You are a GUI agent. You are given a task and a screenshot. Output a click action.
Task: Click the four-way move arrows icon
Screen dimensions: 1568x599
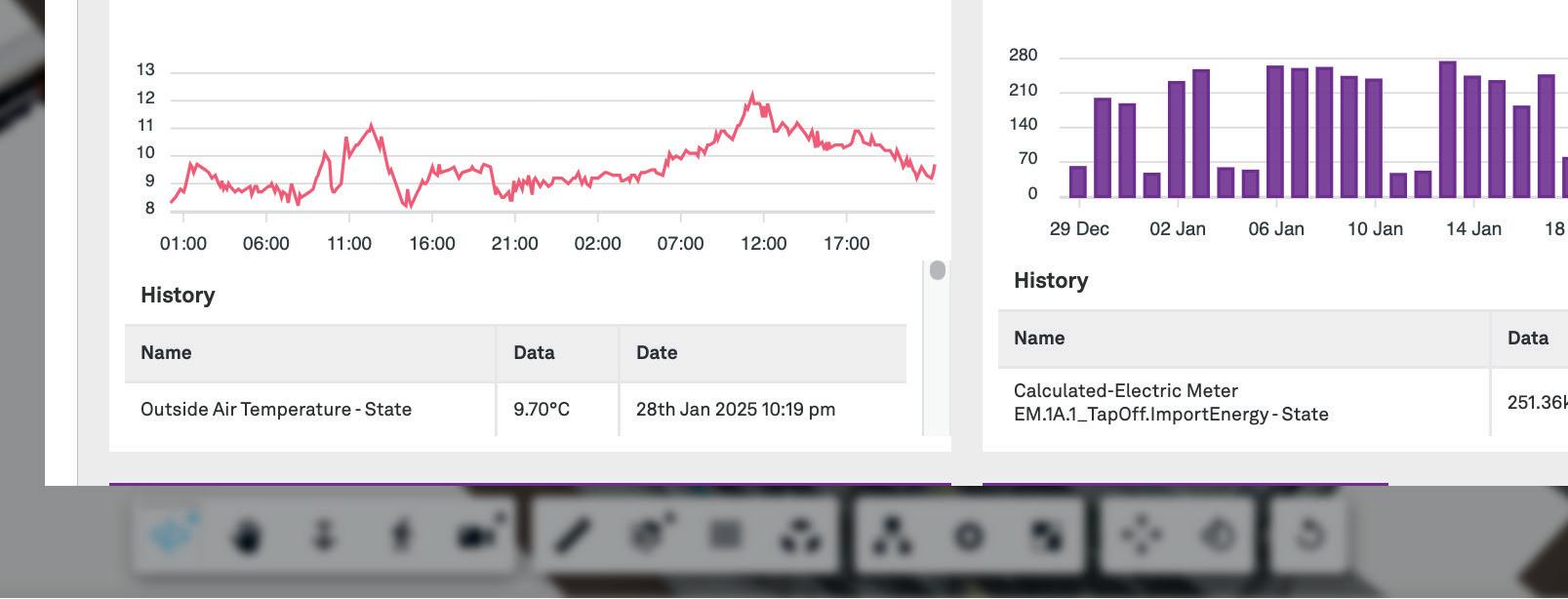pos(1142,536)
